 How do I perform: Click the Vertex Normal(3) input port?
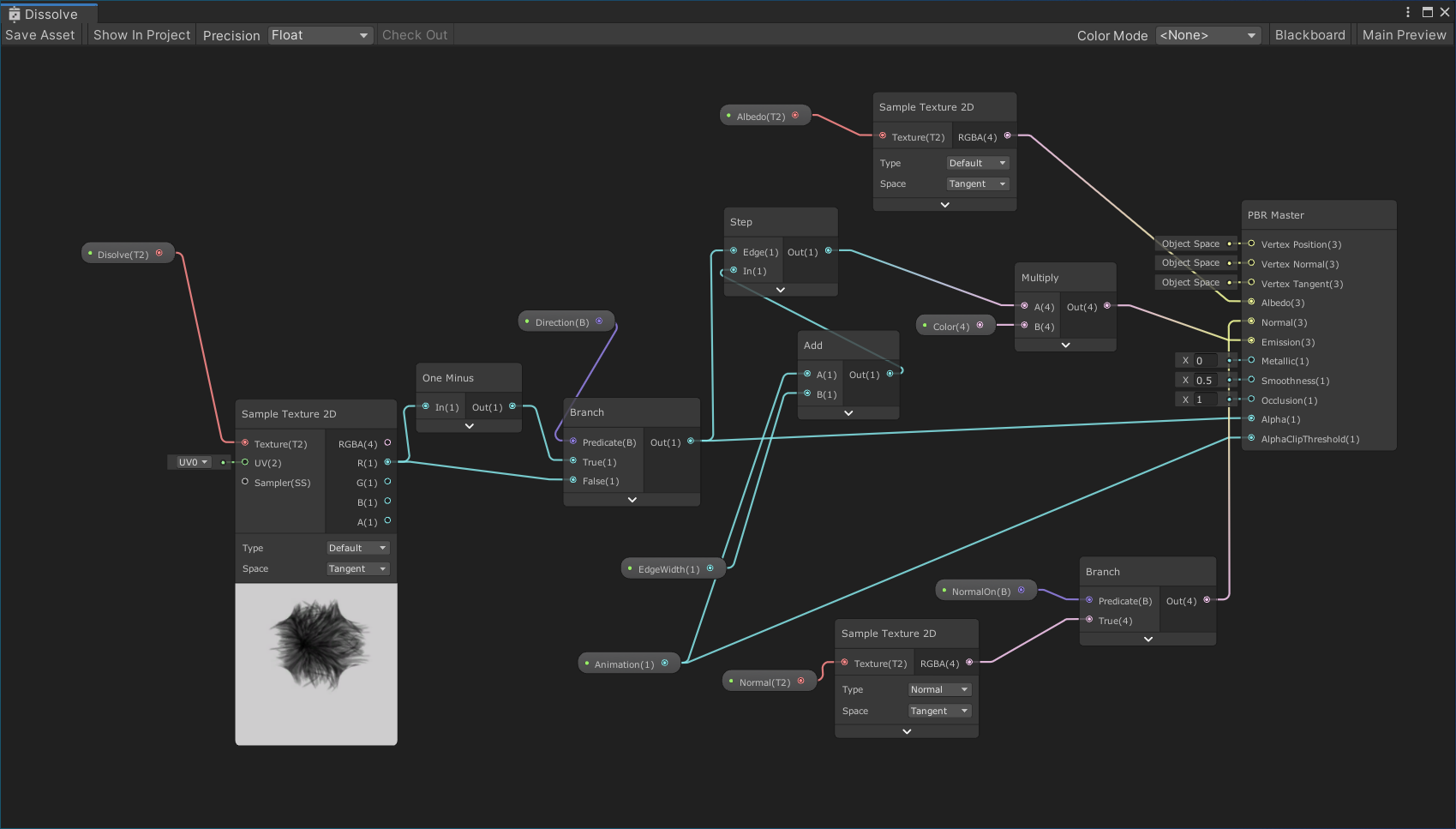click(1251, 263)
